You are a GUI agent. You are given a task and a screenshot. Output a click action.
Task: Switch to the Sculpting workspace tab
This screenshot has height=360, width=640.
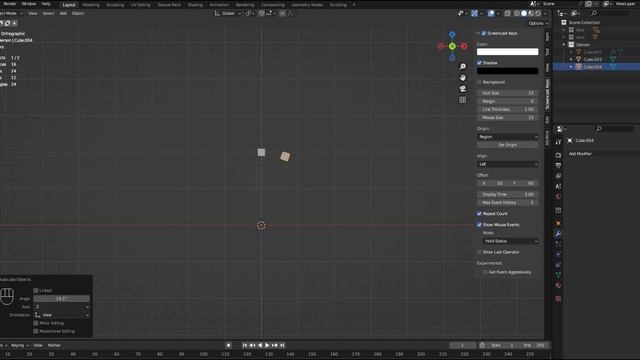115,5
